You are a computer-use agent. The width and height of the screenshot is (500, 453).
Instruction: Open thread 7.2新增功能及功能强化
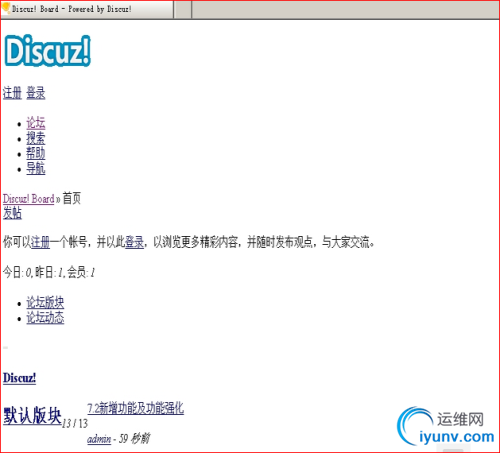135,408
